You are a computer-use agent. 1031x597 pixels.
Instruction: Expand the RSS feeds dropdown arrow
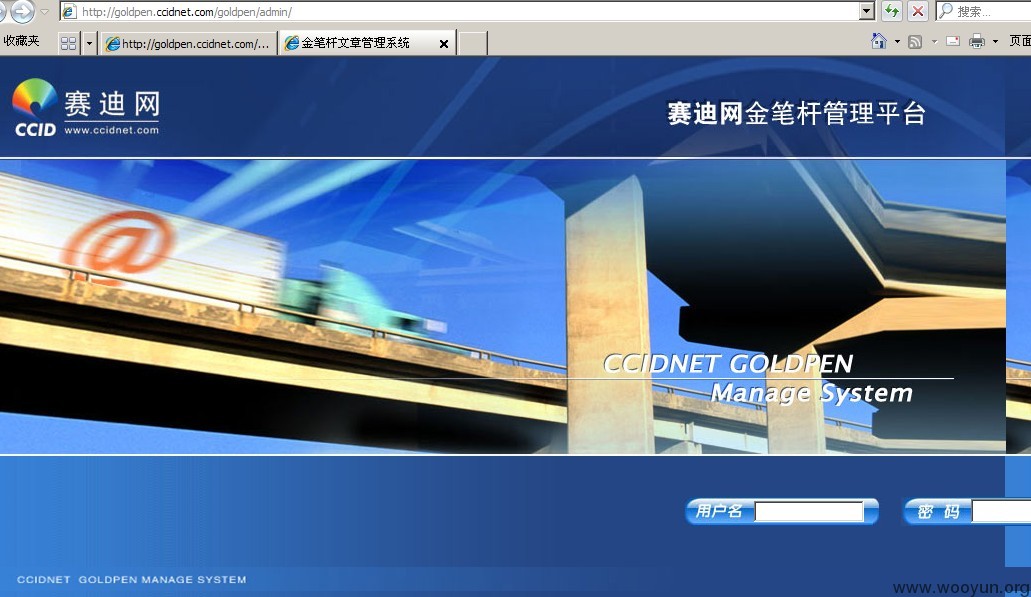(934, 41)
